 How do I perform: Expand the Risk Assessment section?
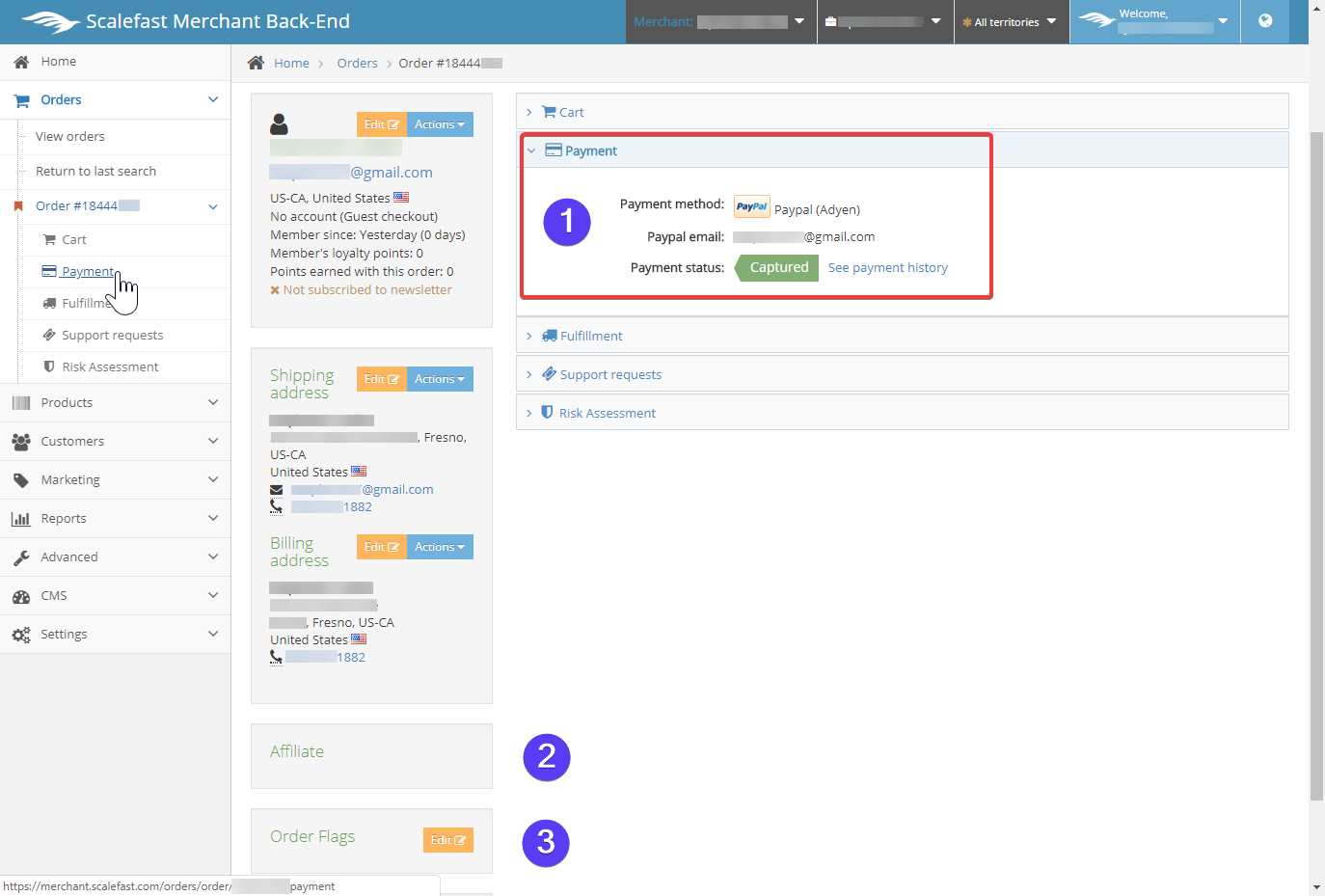[607, 413]
